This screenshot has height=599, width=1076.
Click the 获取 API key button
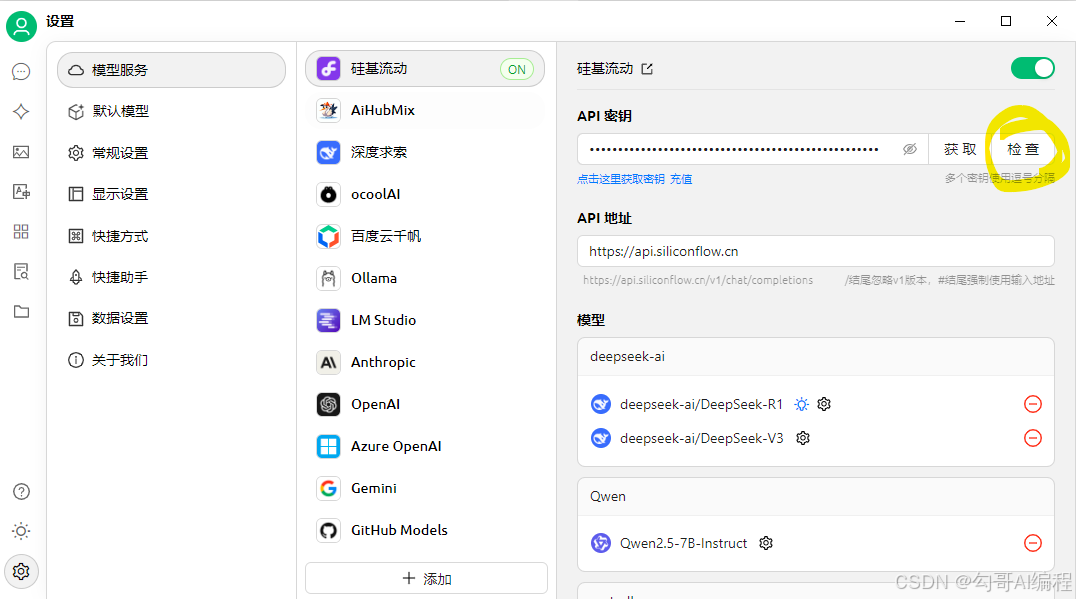tap(960, 149)
